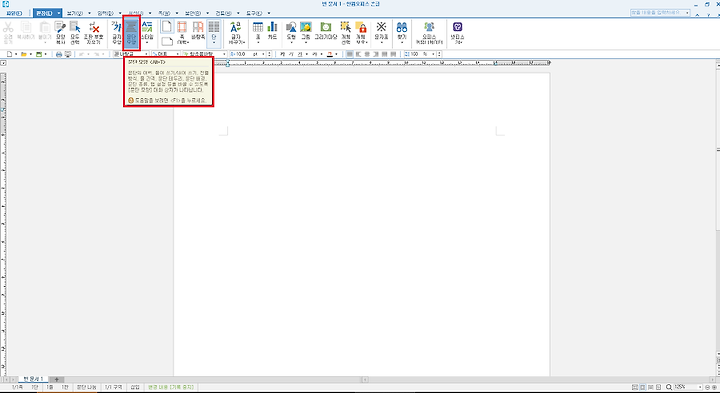The height and width of the screenshot is (393, 720).
Task: Open the 검토 (Review) menu
Action: tap(223, 13)
